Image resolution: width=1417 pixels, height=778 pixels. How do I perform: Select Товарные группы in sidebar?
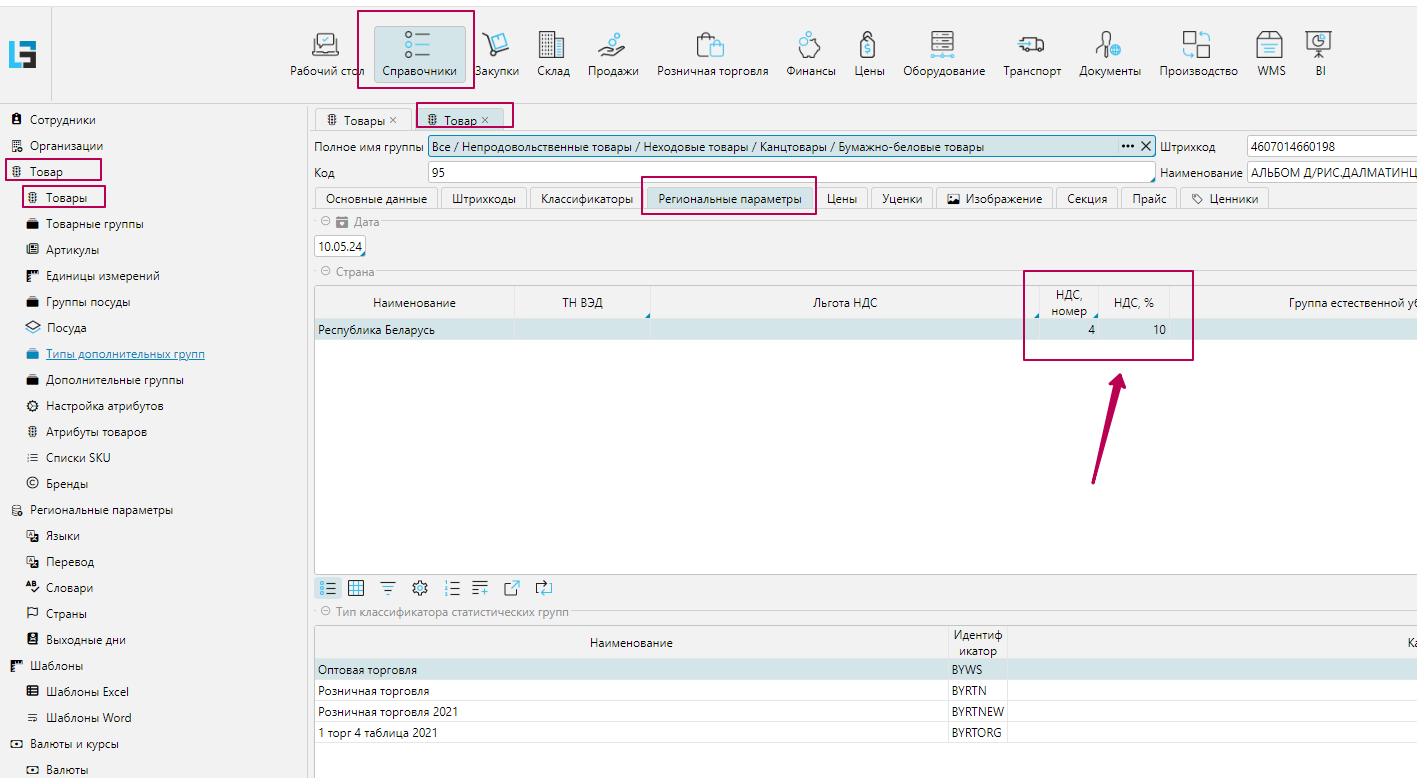coord(94,224)
